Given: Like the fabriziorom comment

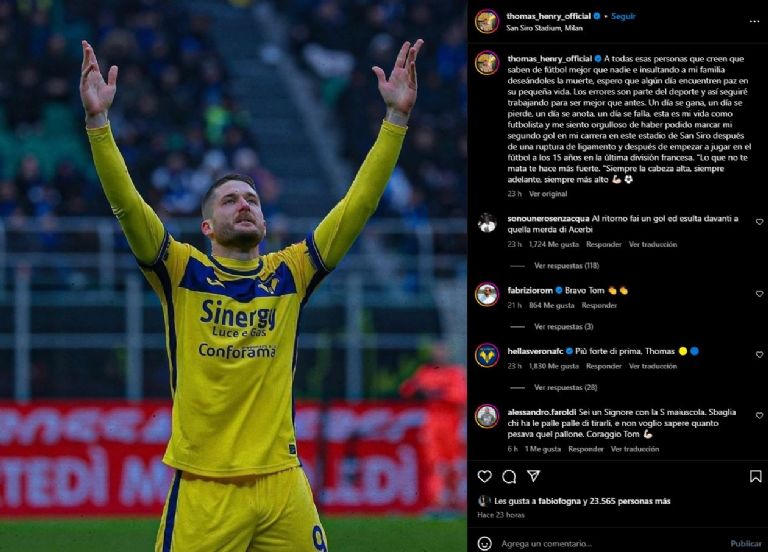Looking at the screenshot, I should click(x=759, y=294).
